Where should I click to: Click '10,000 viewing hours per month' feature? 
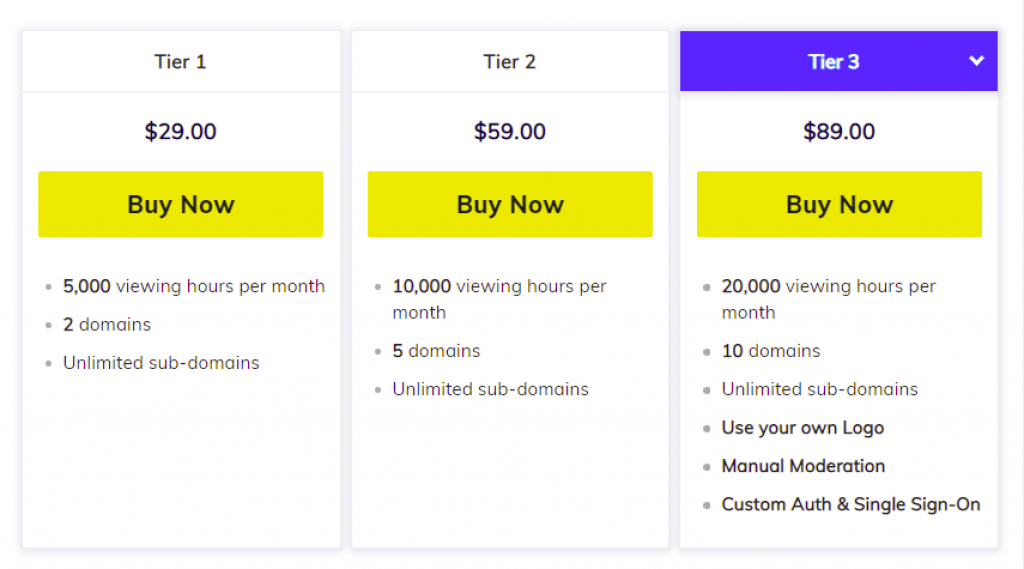coord(500,299)
